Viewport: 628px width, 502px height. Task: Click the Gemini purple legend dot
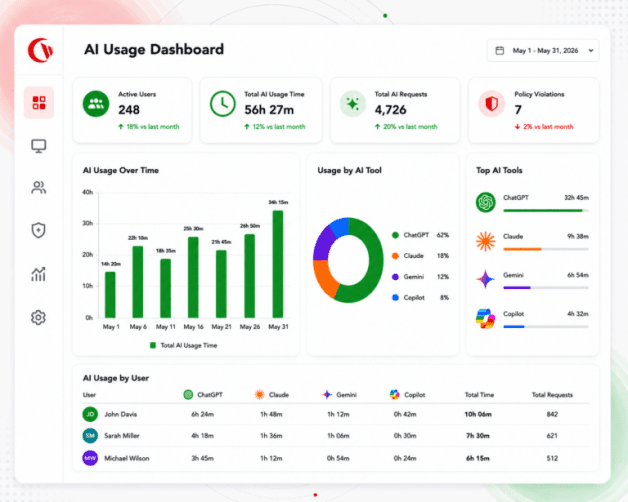[x=395, y=276]
